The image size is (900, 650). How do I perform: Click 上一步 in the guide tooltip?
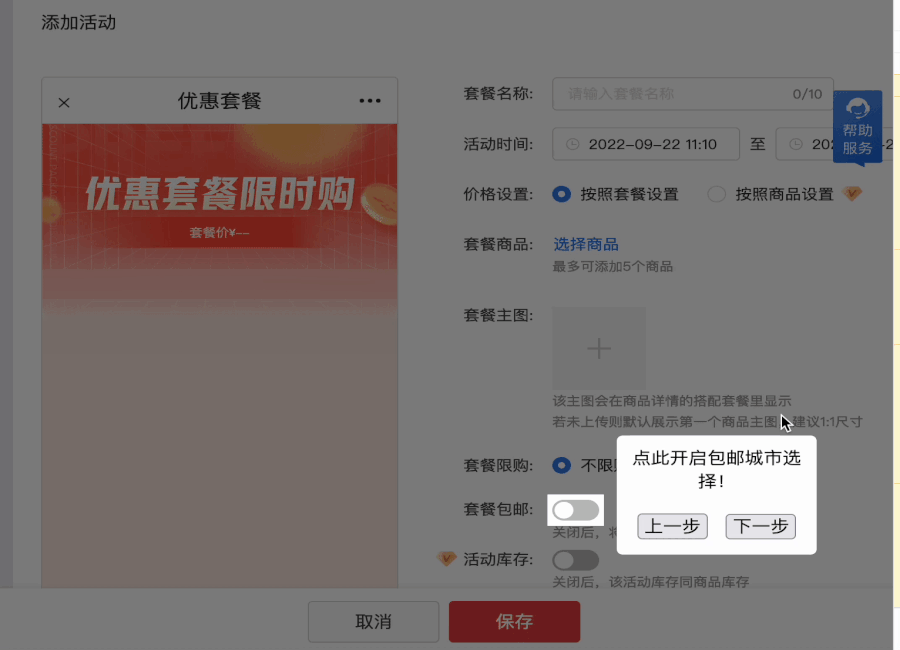[x=672, y=526]
